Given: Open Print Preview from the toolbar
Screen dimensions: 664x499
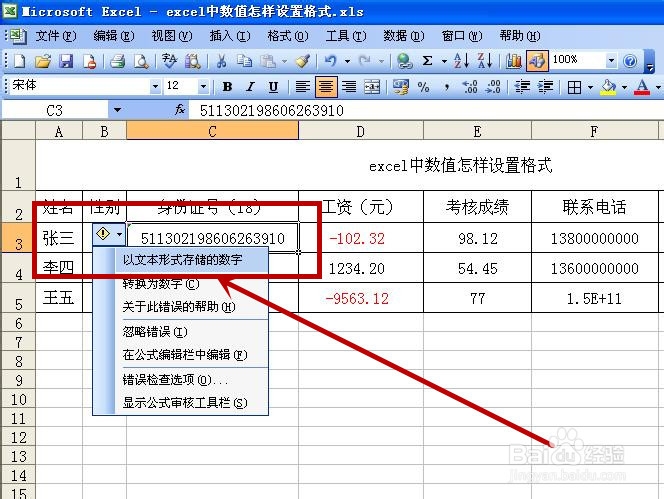Looking at the screenshot, I should (141, 61).
